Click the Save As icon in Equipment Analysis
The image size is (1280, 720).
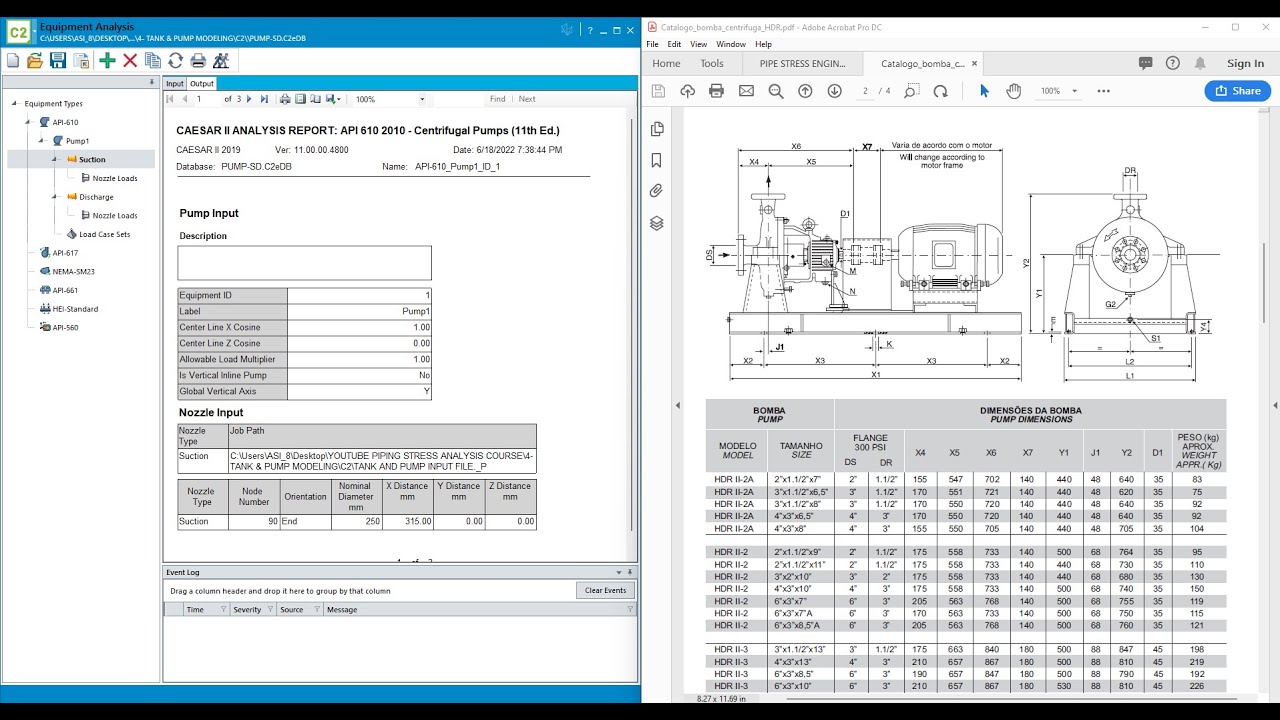pos(80,61)
